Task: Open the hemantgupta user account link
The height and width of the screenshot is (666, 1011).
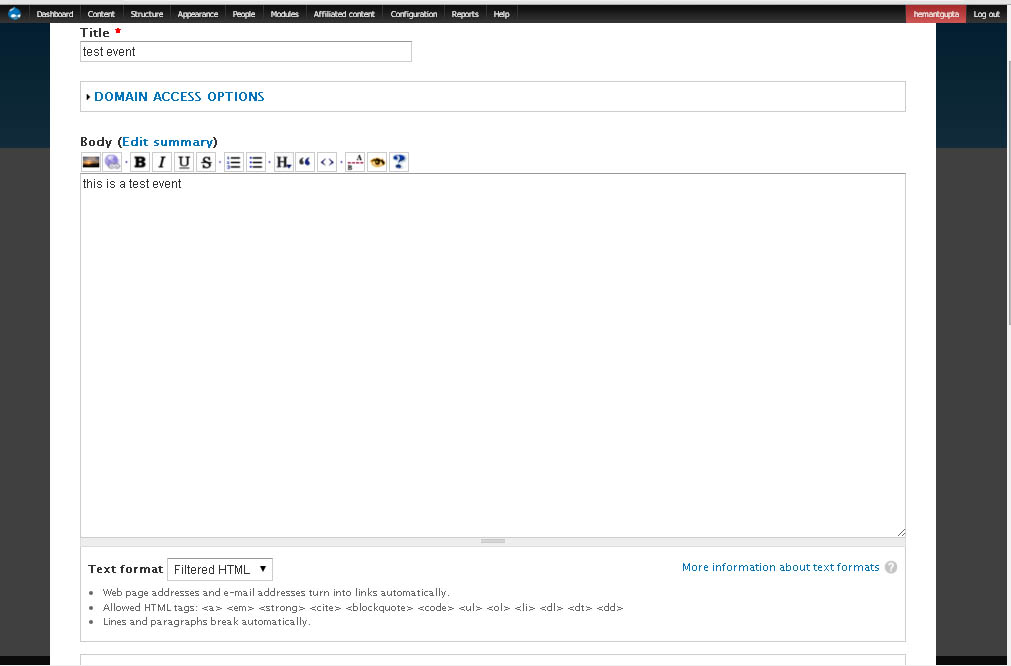Action: click(x=936, y=14)
